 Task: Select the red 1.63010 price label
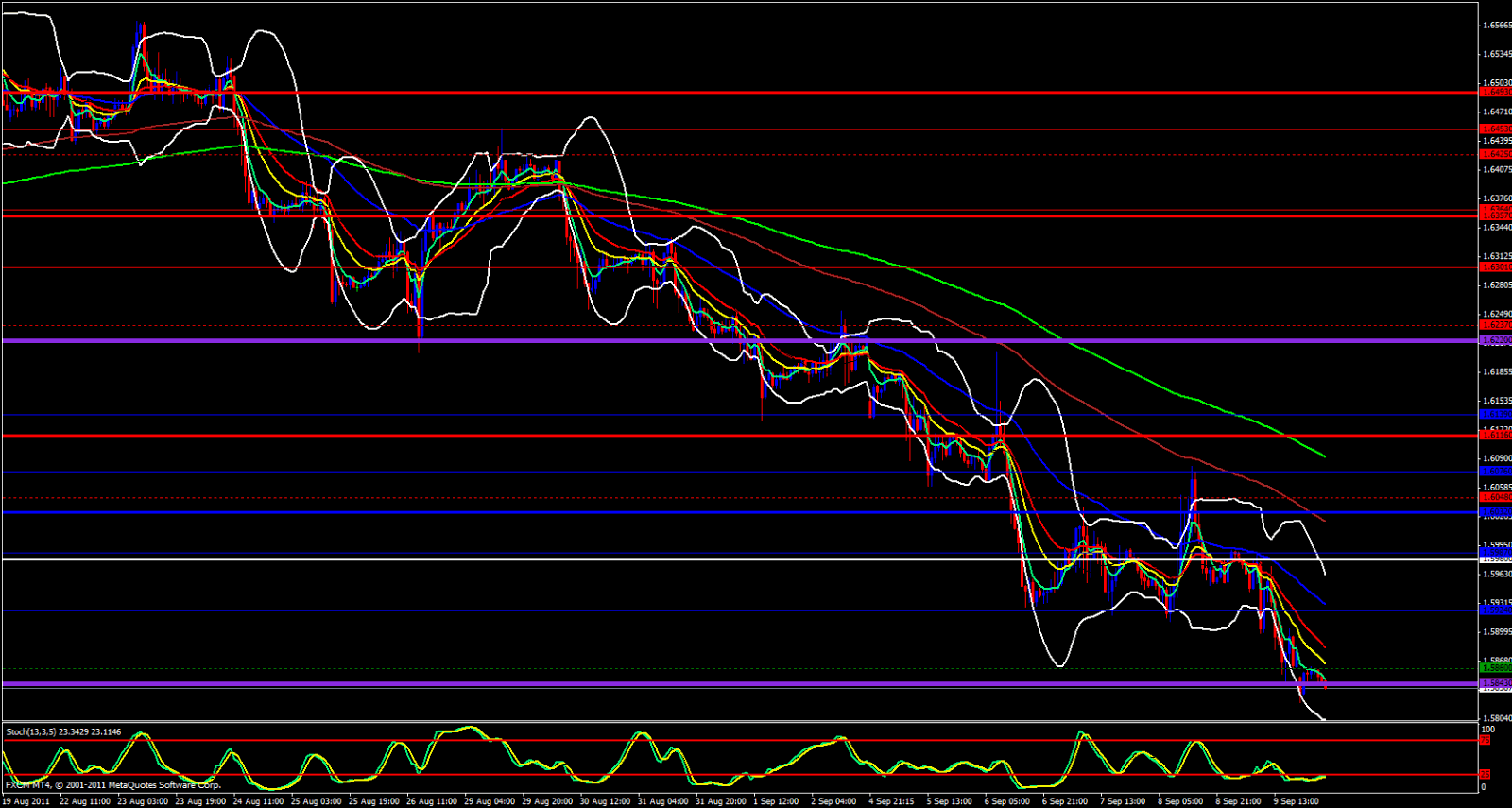point(1495,267)
